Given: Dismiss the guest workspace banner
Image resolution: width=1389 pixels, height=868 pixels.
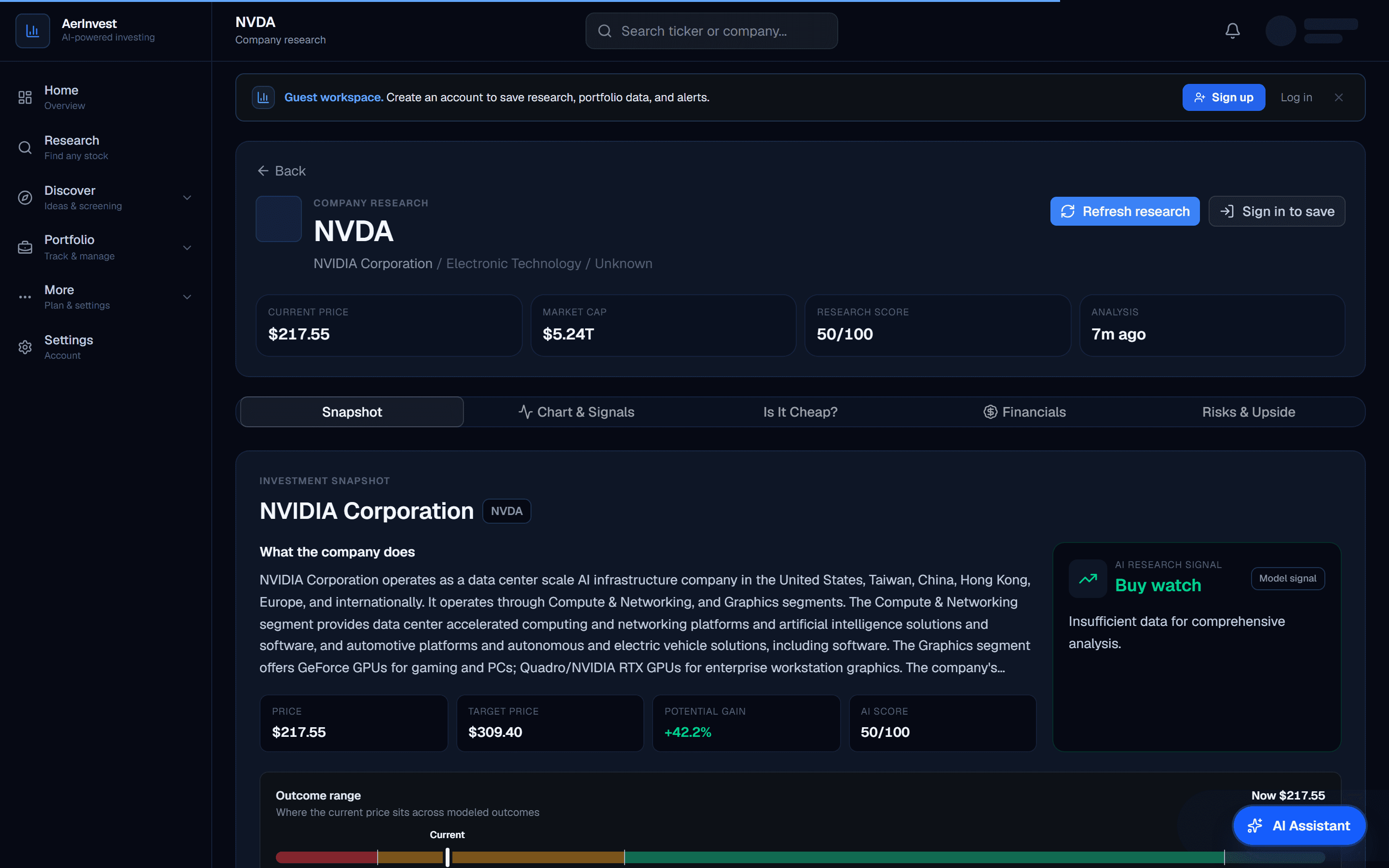Looking at the screenshot, I should (1338, 97).
